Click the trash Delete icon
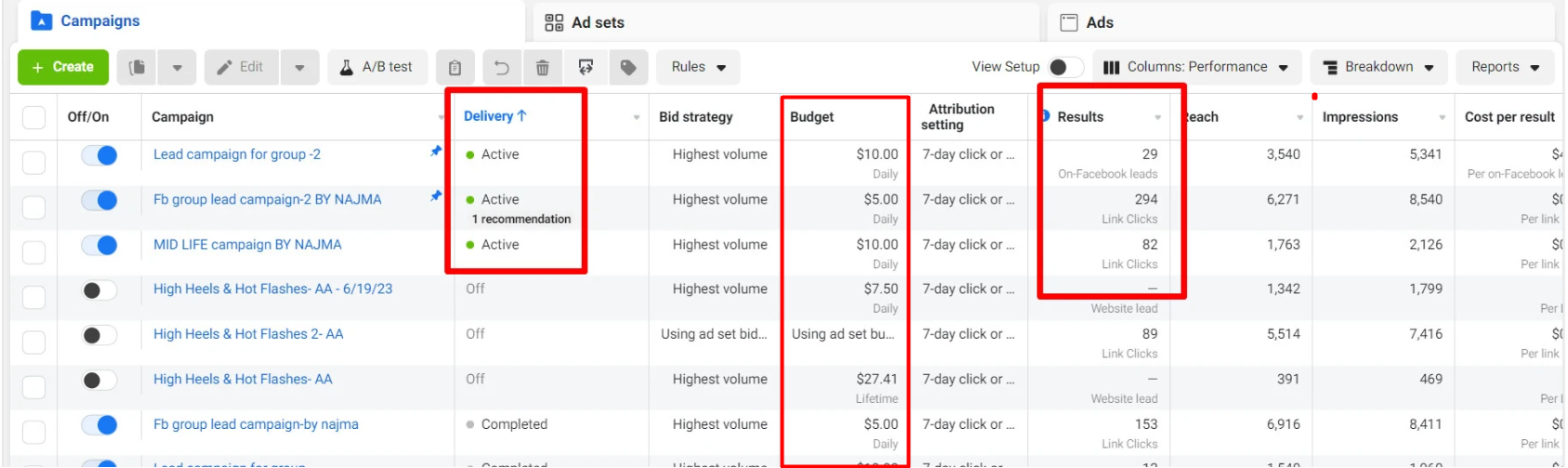Image resolution: width=1568 pixels, height=468 pixels. pos(543,67)
